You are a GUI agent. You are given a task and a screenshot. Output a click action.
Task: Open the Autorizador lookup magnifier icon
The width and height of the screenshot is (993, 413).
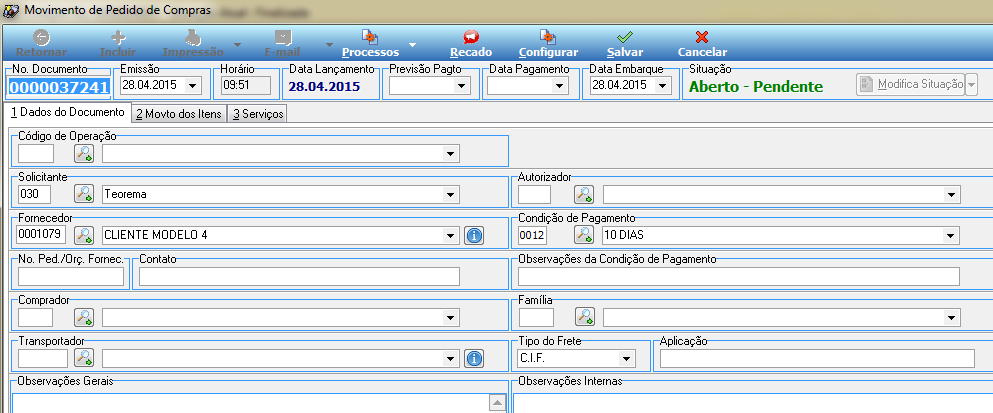point(584,194)
